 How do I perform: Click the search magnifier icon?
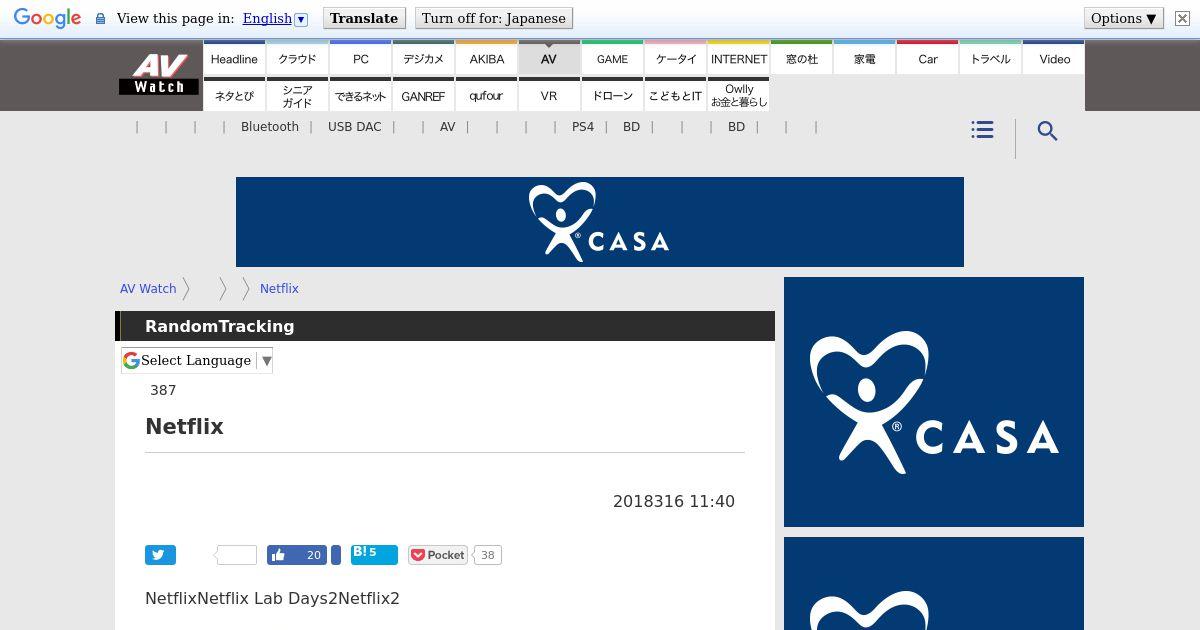1047,131
